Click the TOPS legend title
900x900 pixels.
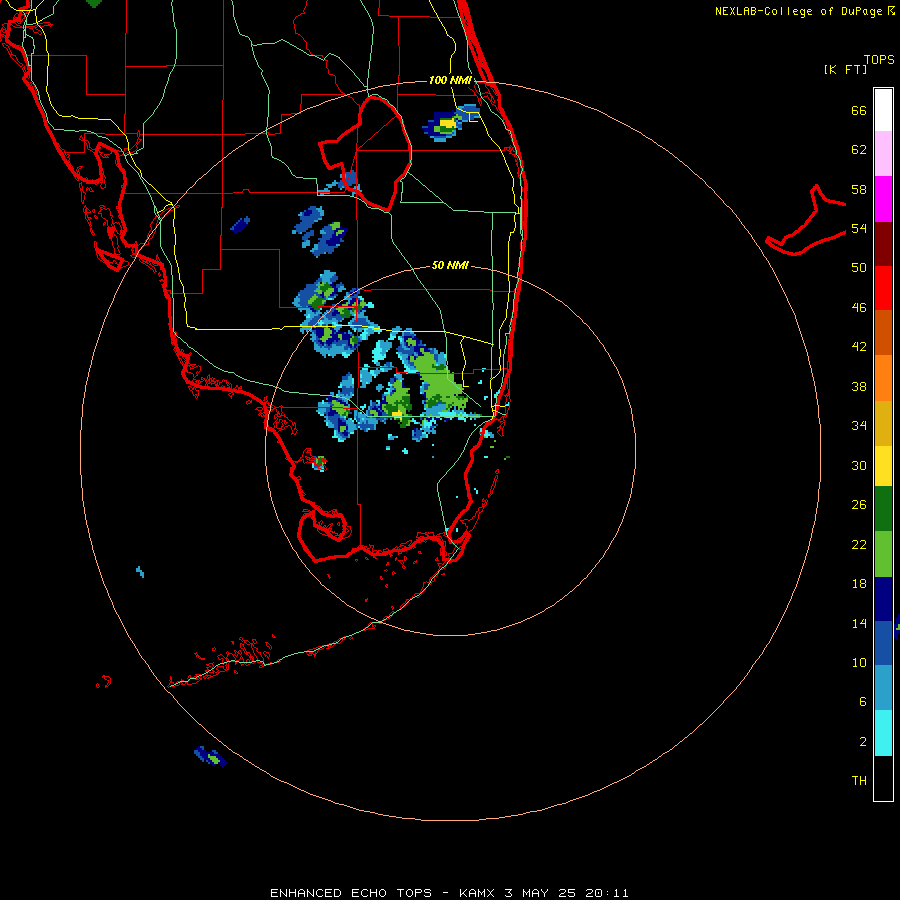879,59
